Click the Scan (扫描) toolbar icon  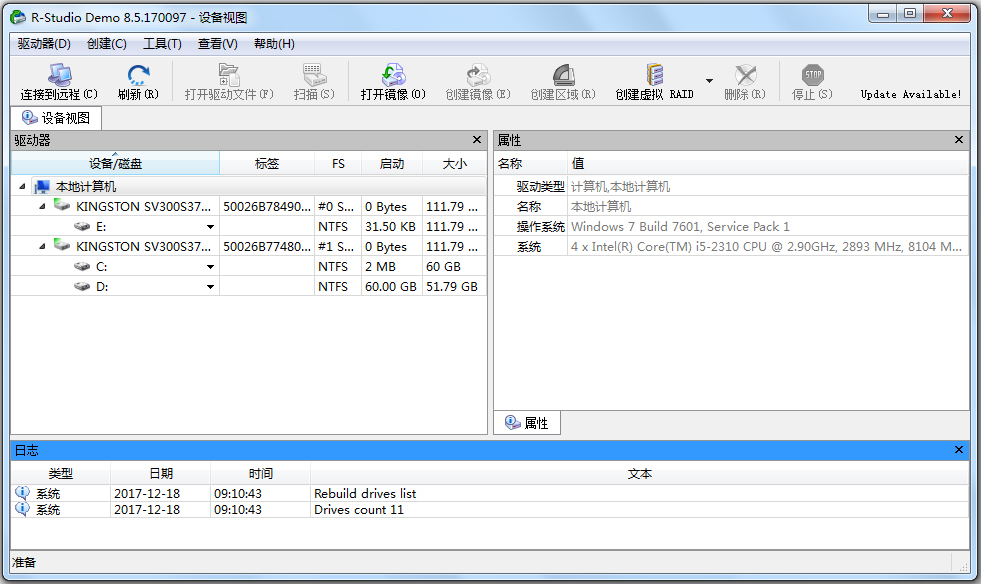(314, 75)
